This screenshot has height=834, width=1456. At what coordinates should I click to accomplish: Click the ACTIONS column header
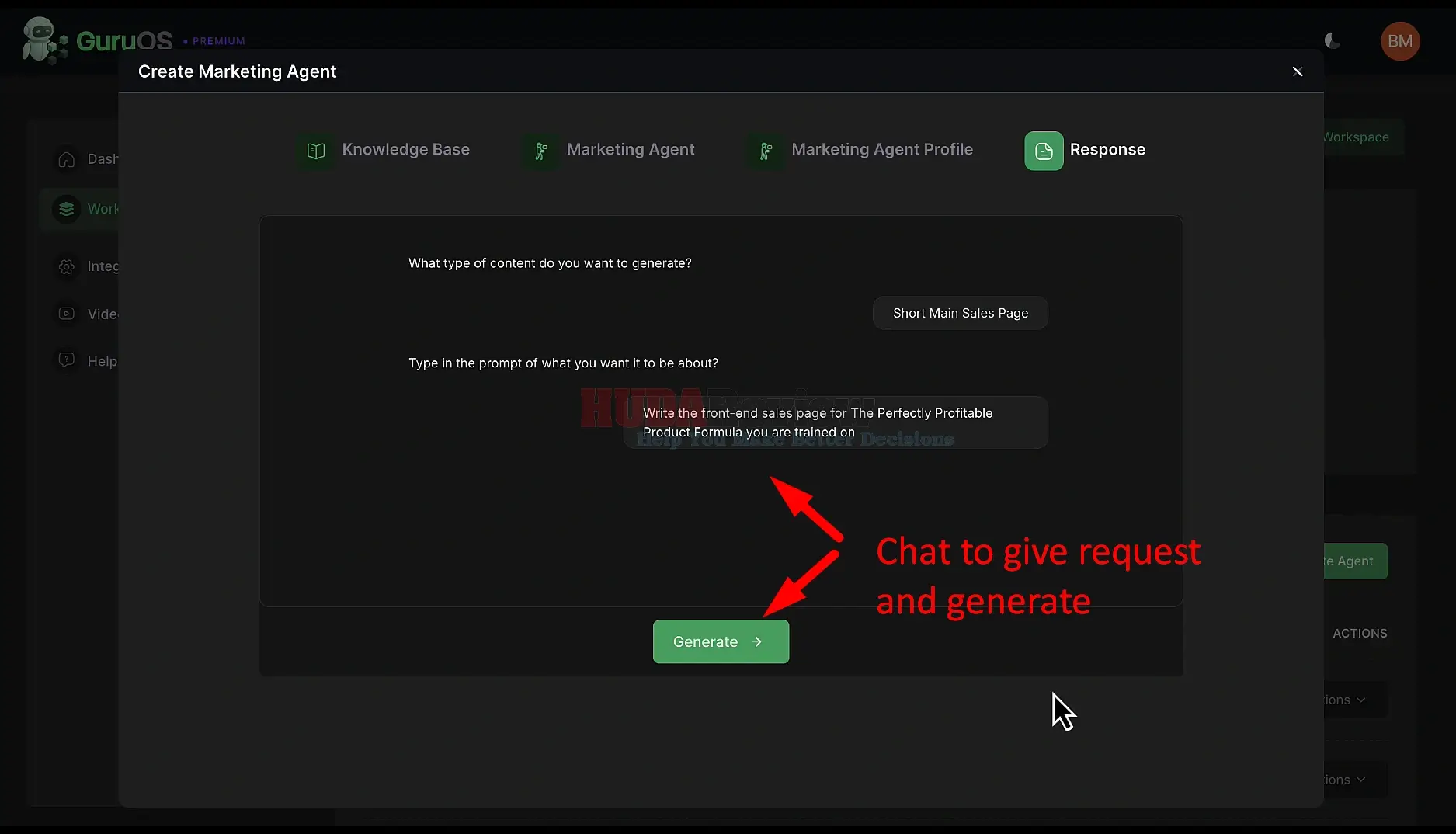(x=1360, y=633)
